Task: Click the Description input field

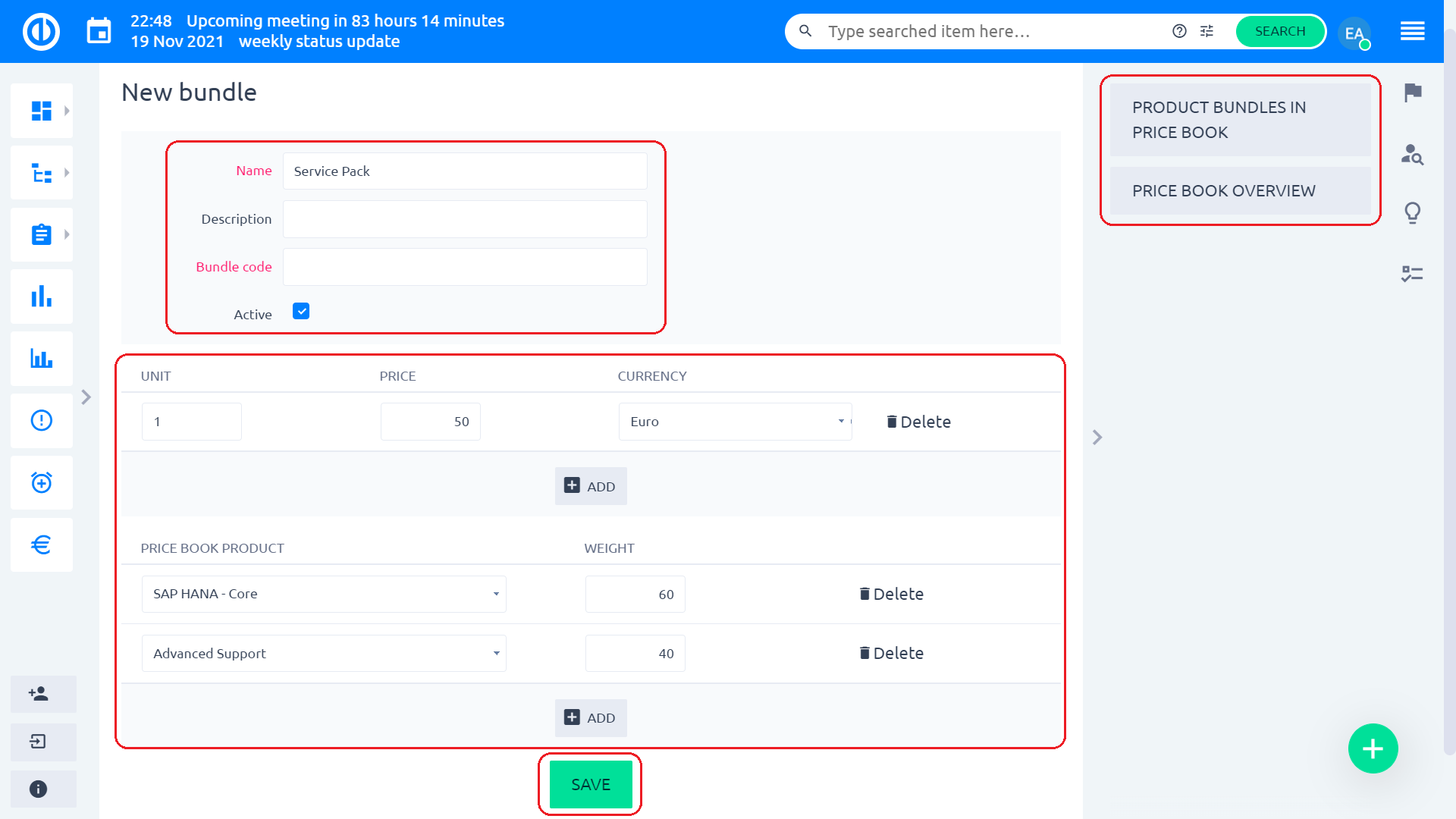Action: click(465, 219)
